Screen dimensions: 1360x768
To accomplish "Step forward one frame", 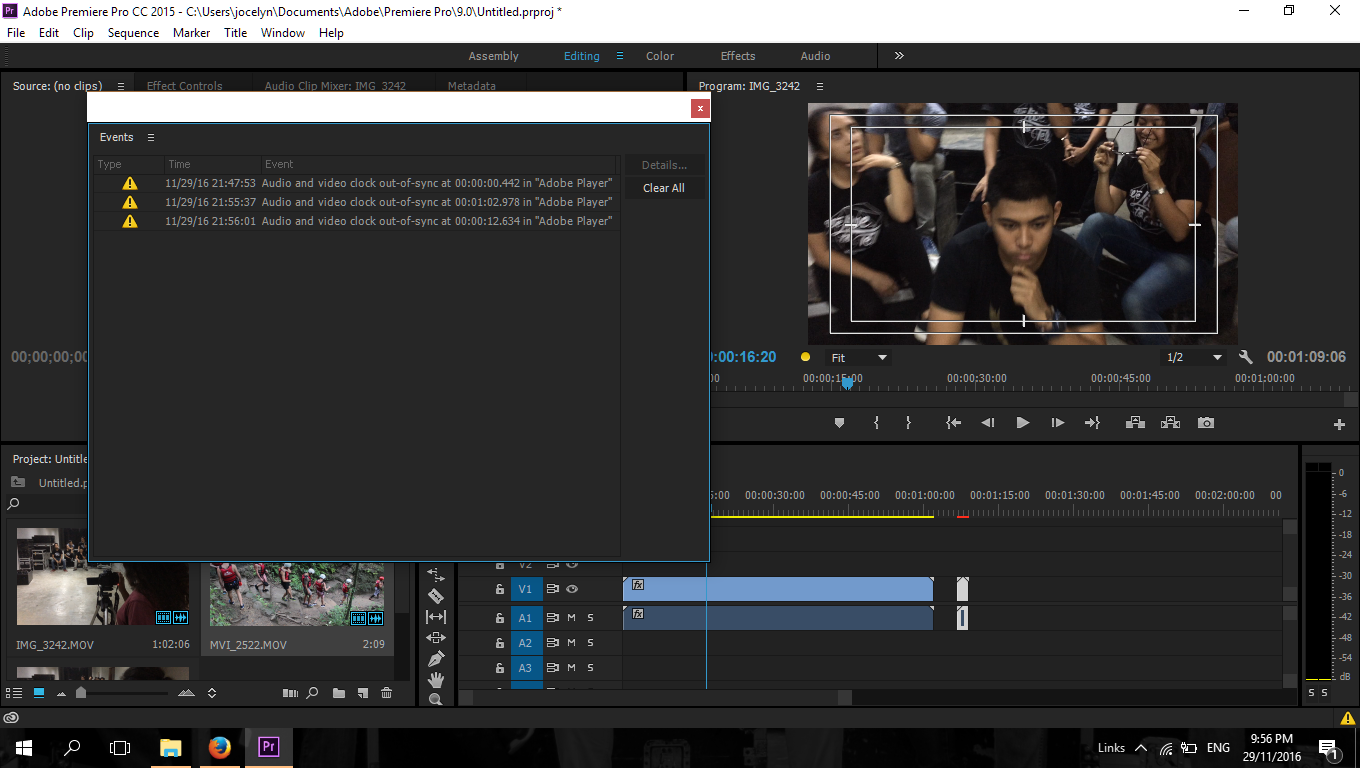I will [x=1057, y=423].
